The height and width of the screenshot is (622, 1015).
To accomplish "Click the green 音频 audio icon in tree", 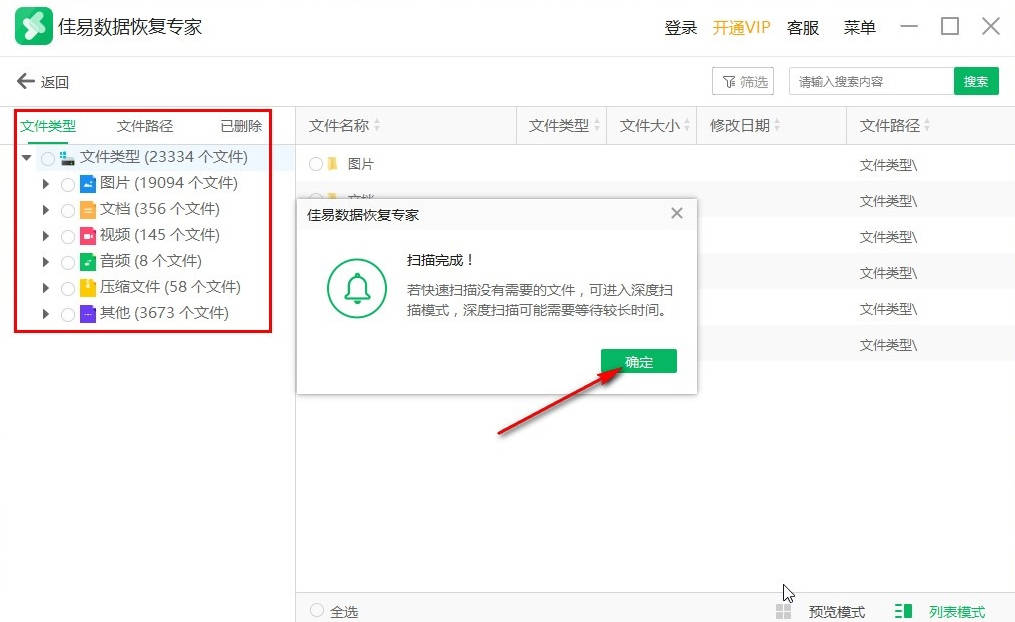I will (87, 261).
